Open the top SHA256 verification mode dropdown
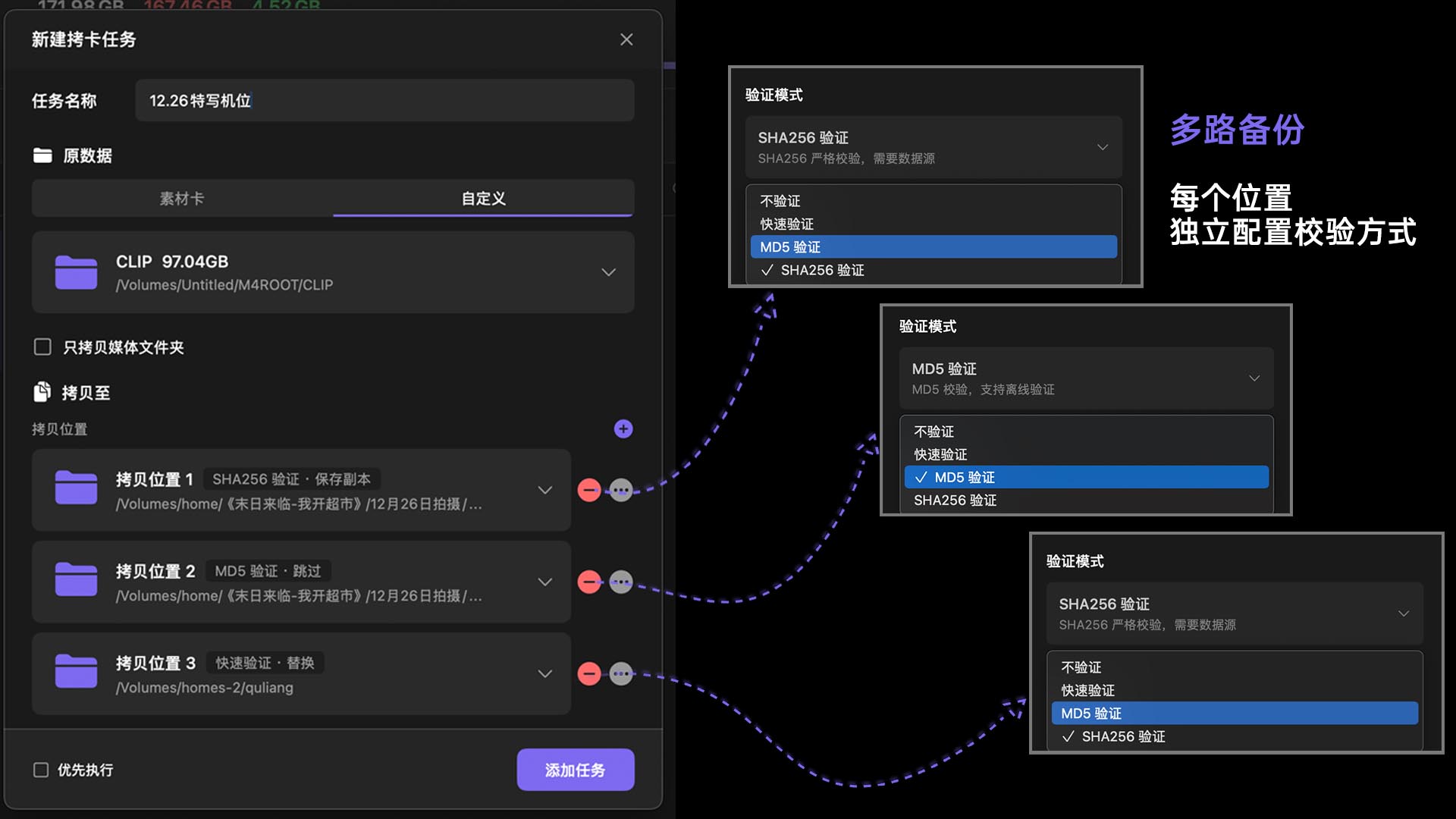The image size is (1456, 819). [x=933, y=147]
